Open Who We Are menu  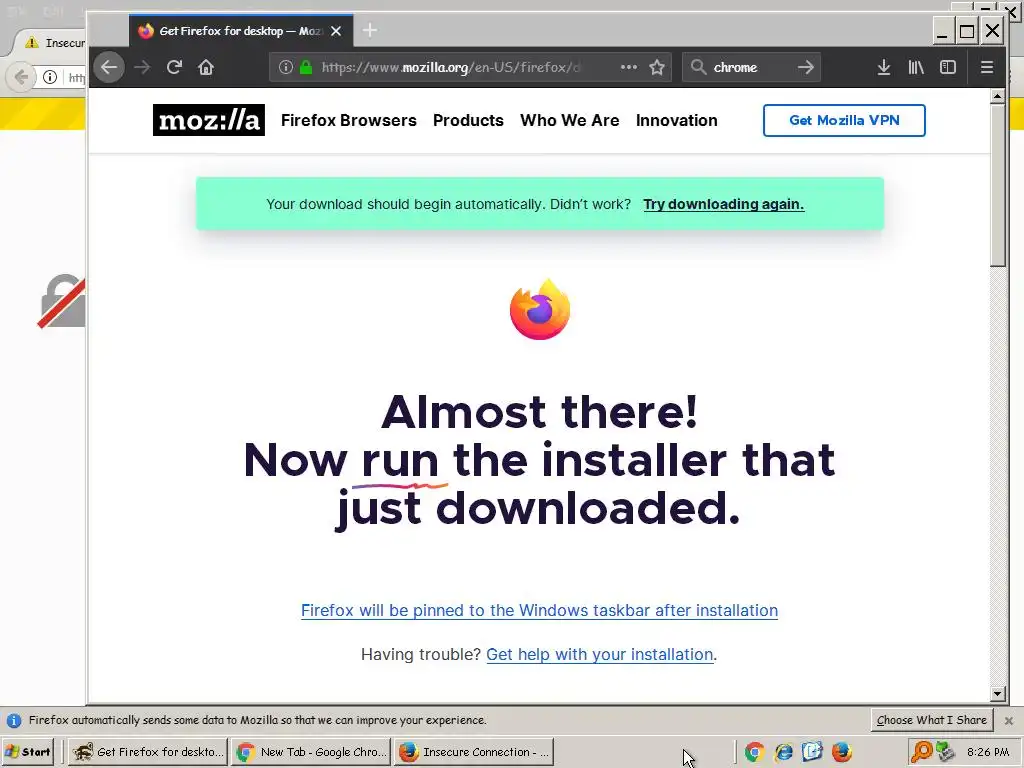click(569, 120)
